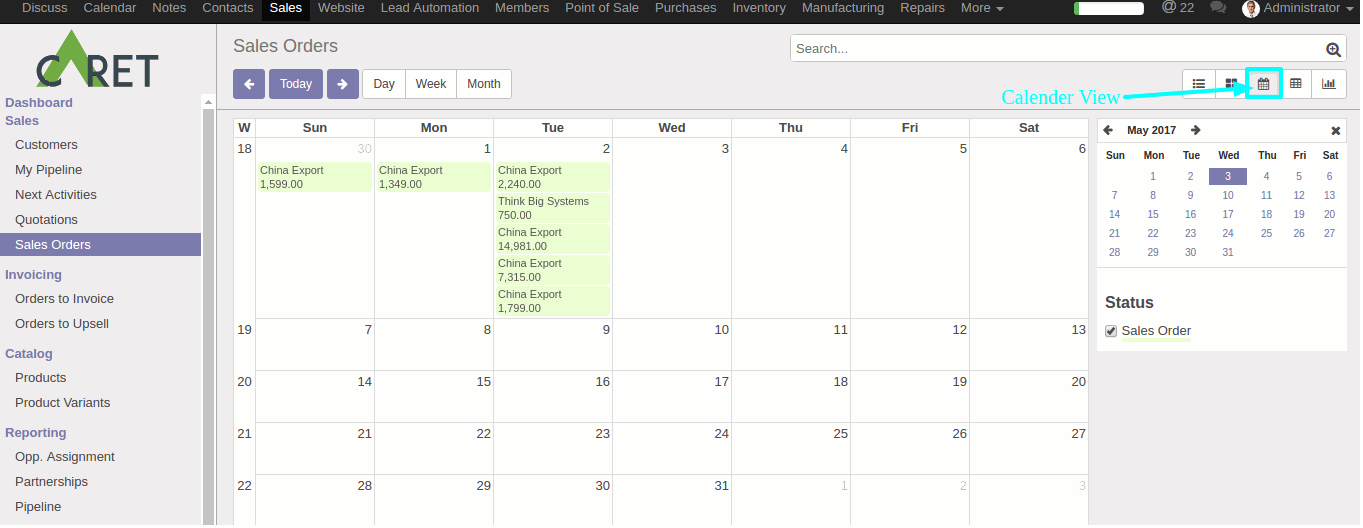Go to next calendar period arrow
Image resolution: width=1363 pixels, height=528 pixels.
click(x=343, y=84)
